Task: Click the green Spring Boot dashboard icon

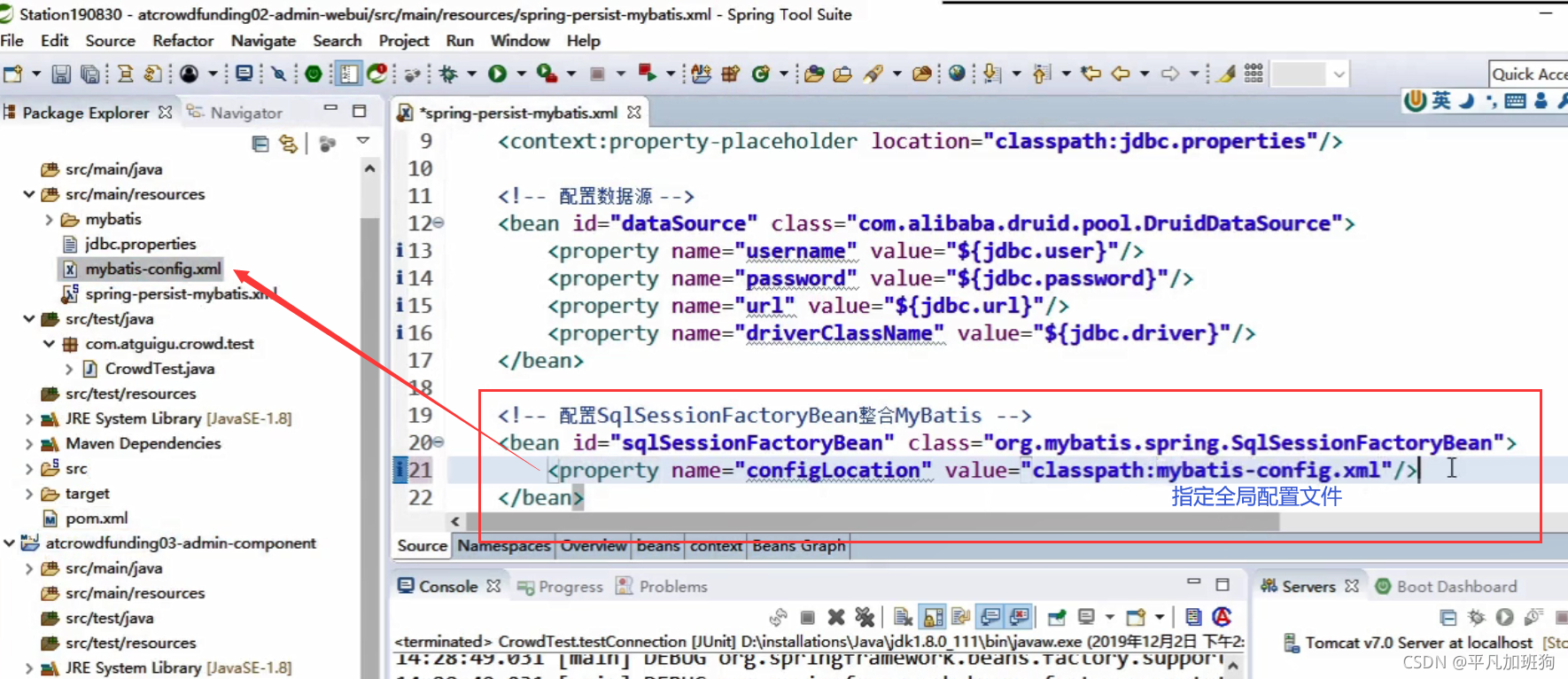Action: 314,74
